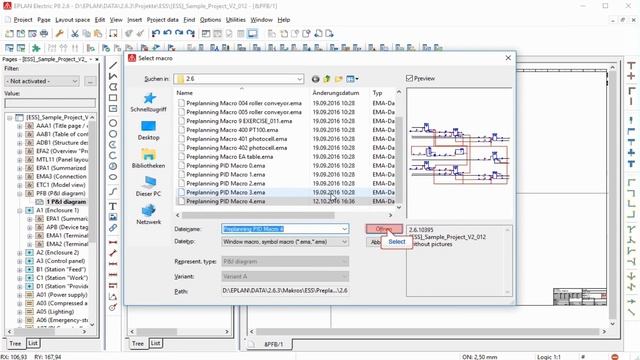Create new folder icon in dialog
The image size is (640, 360).
click(338, 79)
